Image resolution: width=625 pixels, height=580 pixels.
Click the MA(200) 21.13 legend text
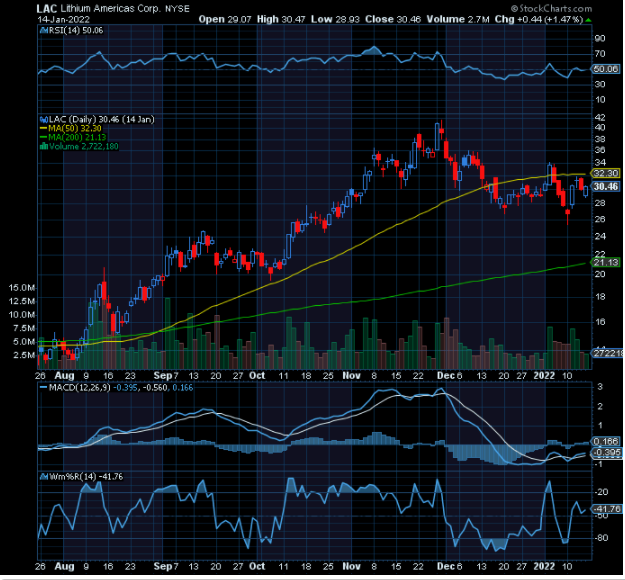click(x=77, y=138)
